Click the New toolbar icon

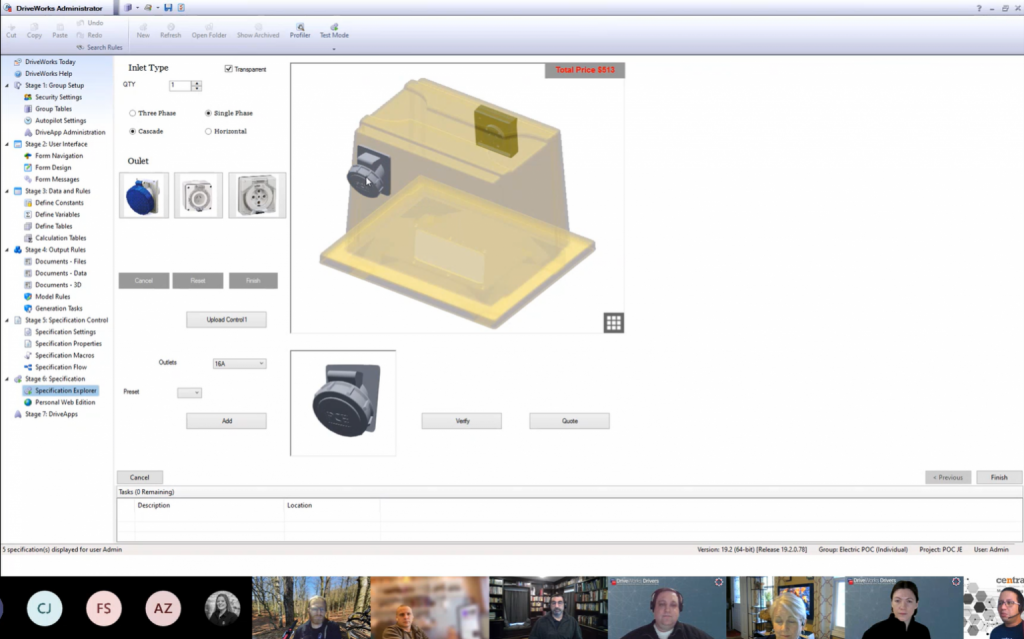(x=143, y=31)
